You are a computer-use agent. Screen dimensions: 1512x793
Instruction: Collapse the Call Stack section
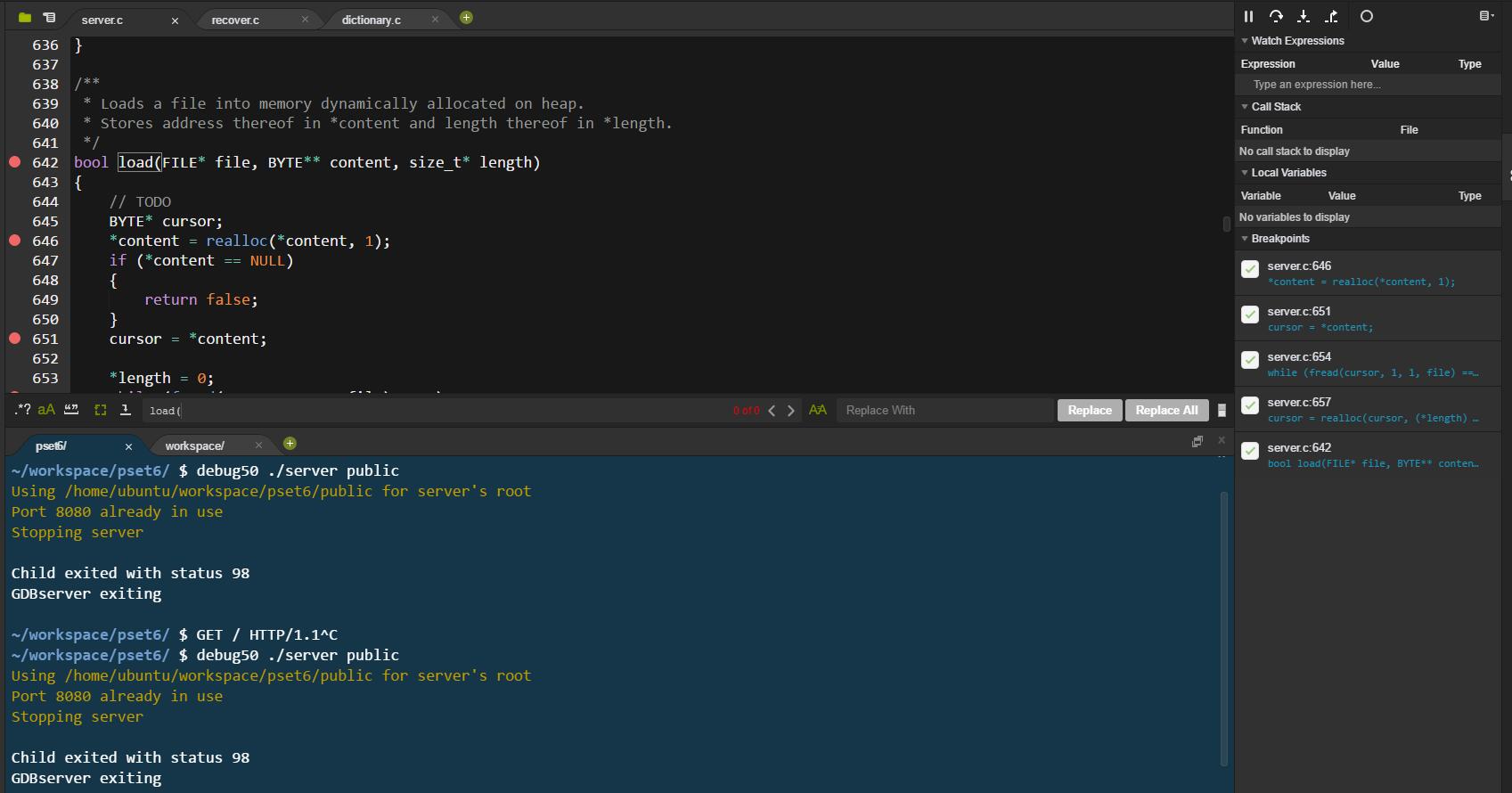1245,107
